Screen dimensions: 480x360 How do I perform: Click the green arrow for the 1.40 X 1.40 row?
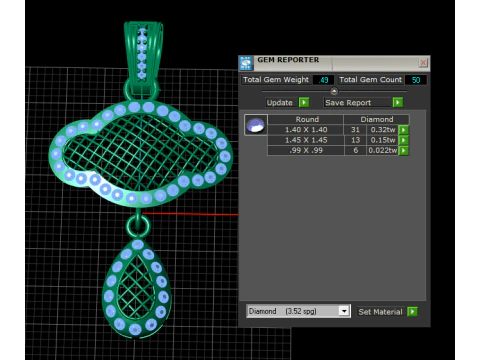click(x=403, y=130)
